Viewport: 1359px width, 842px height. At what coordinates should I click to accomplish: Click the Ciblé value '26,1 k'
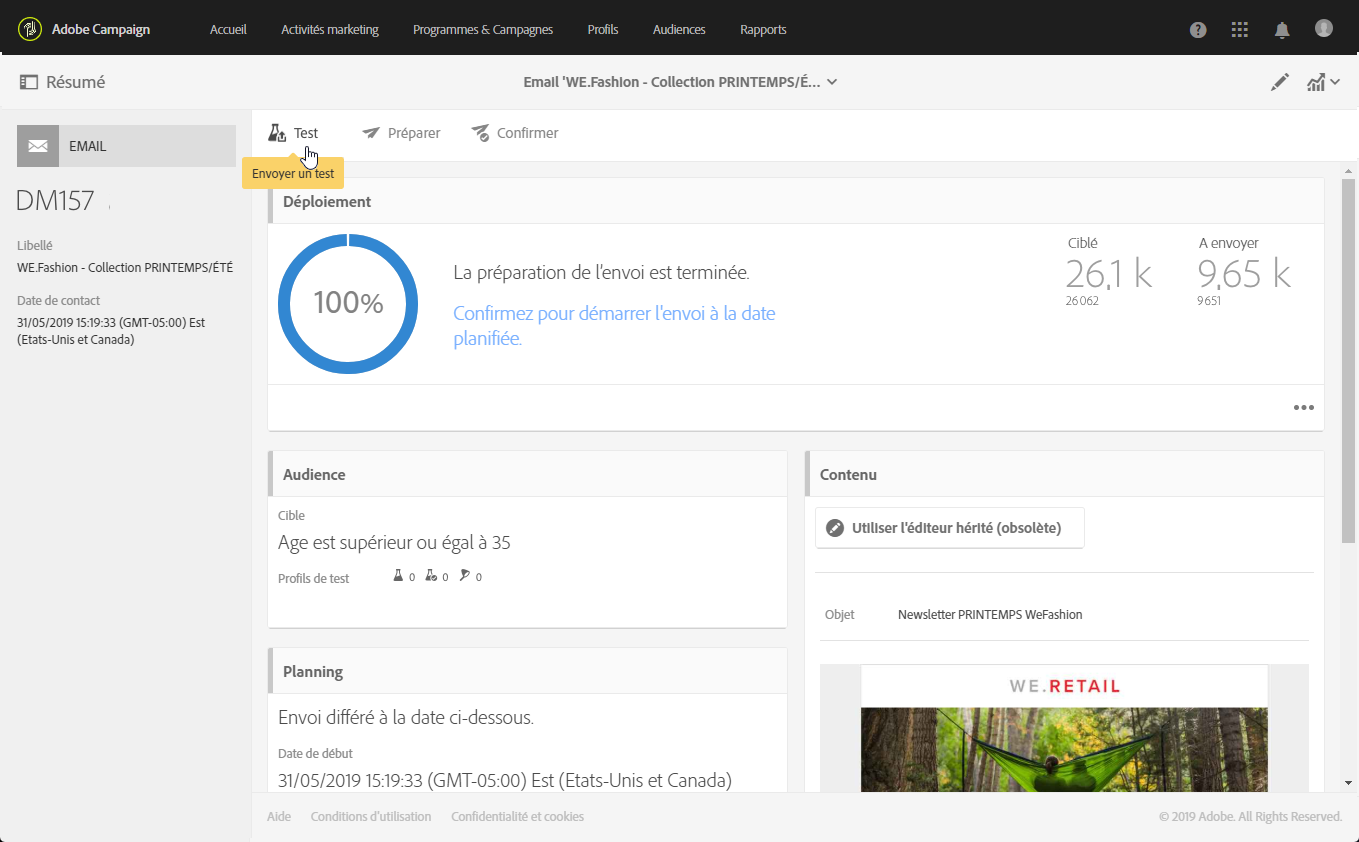[1109, 273]
